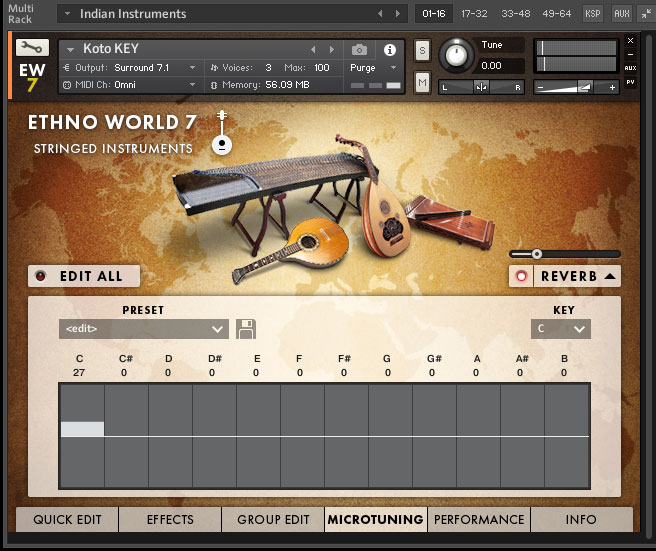656x551 pixels.
Task: Click the pan L-R slider
Action: tap(481, 87)
